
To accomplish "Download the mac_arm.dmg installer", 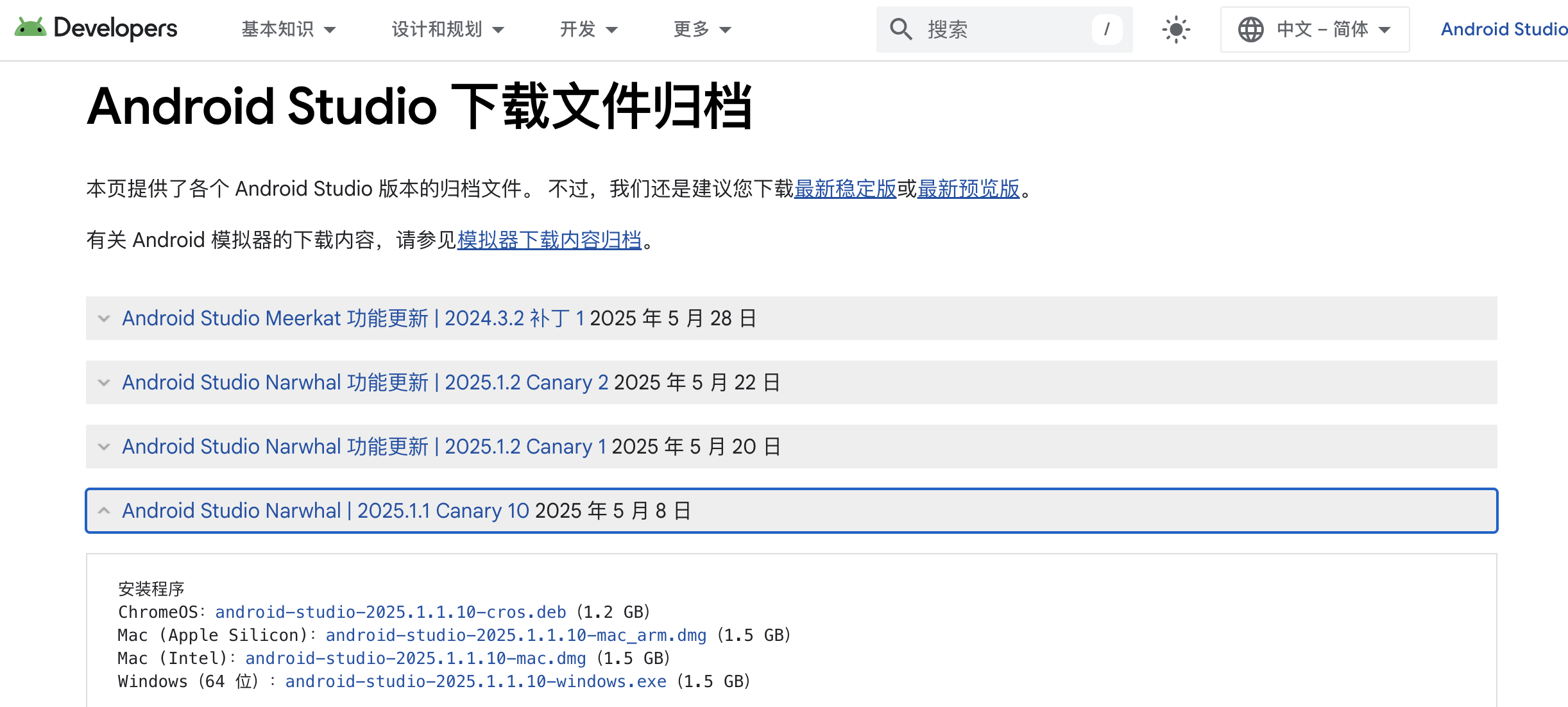I will click(x=515, y=635).
